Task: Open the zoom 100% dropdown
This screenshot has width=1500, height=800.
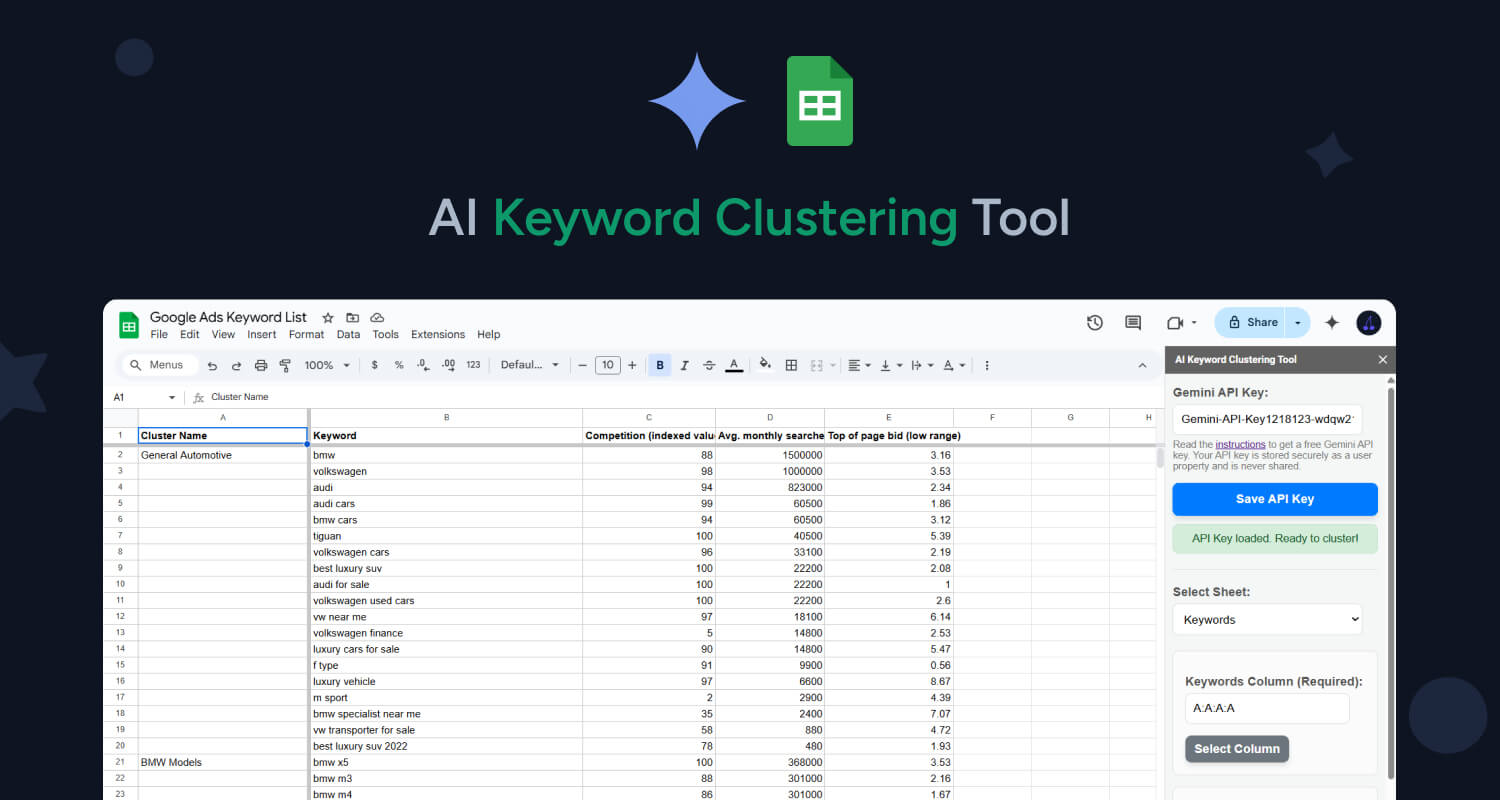Action: (327, 366)
